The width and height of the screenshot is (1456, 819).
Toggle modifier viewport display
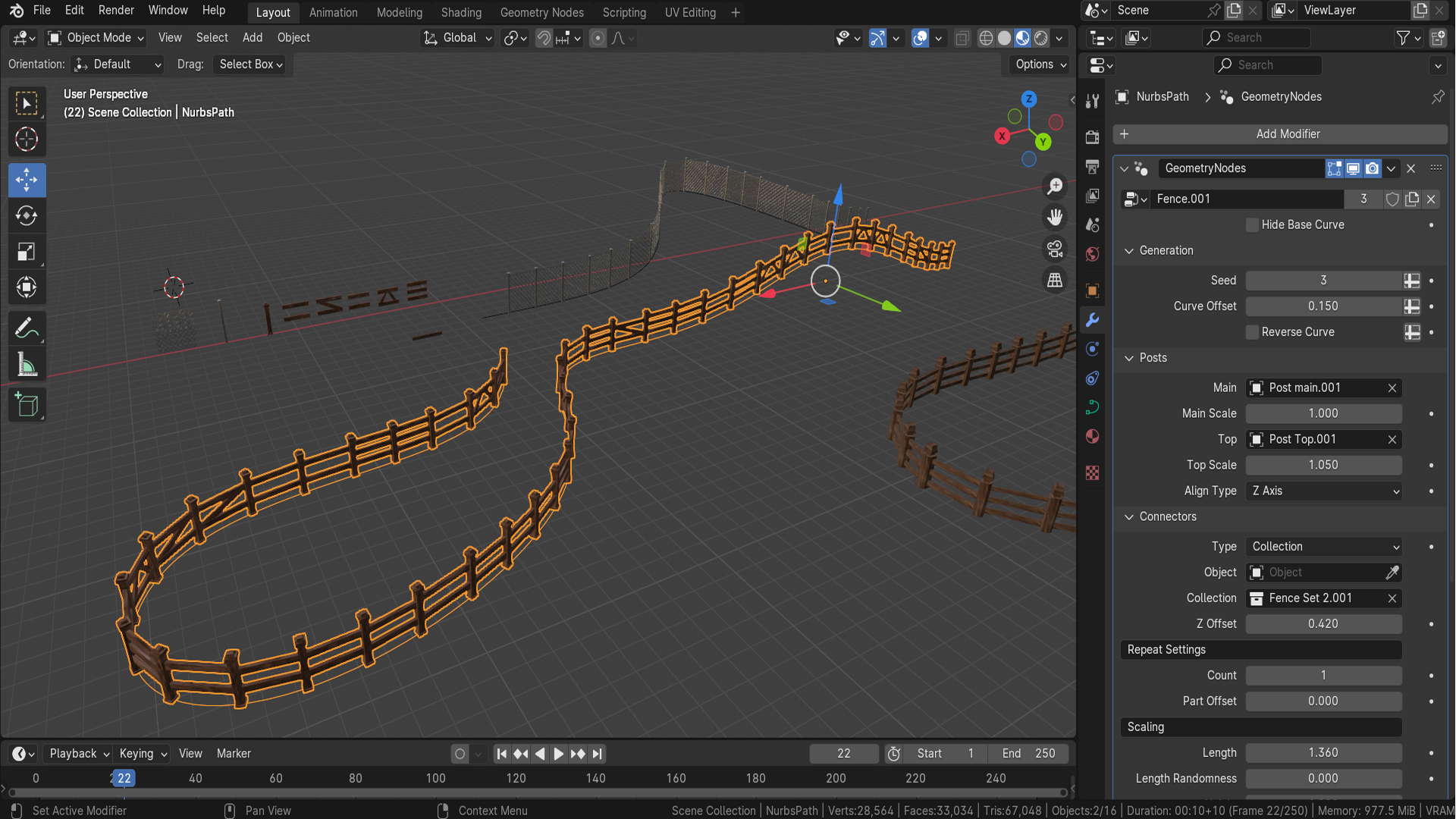(x=1353, y=168)
